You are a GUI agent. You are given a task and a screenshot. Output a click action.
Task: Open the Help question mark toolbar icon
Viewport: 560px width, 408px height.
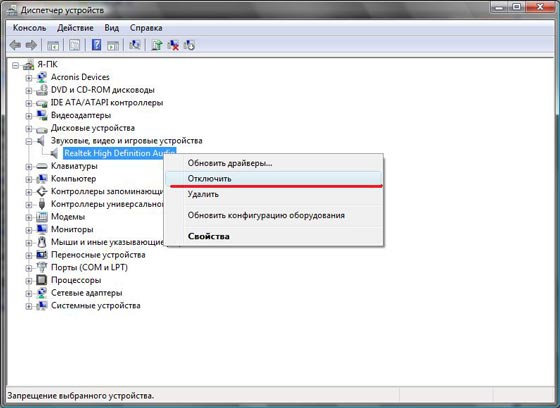(96, 45)
